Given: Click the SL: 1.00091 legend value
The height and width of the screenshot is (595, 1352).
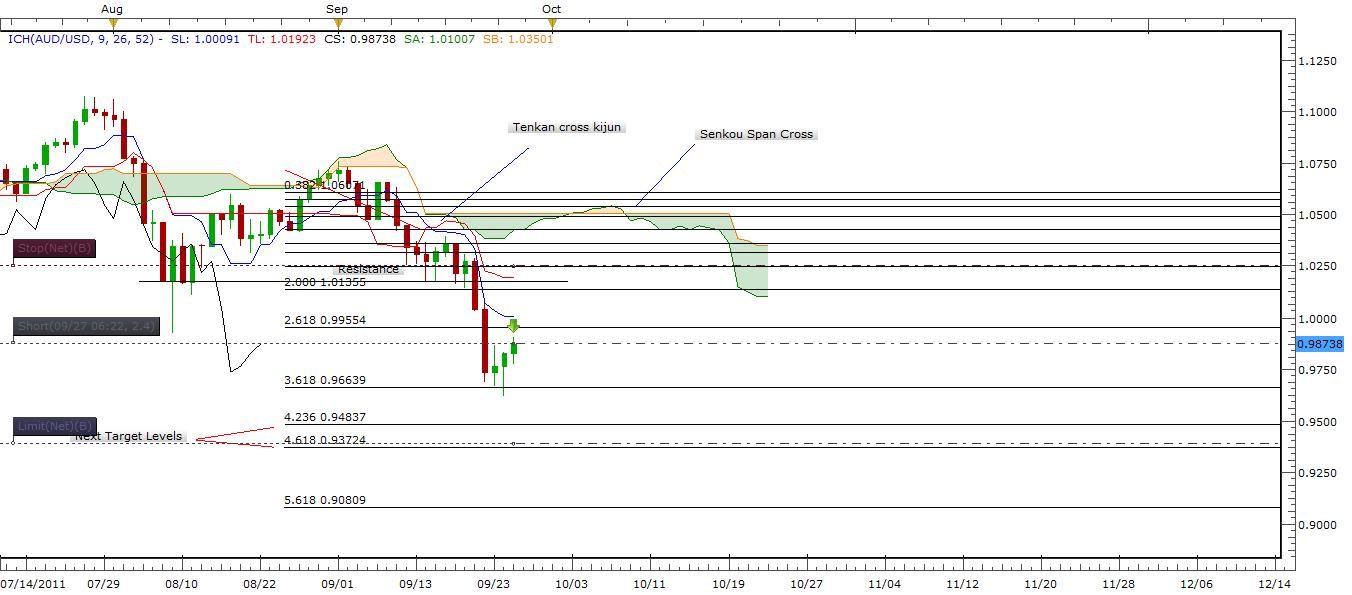Looking at the screenshot, I should tap(207, 38).
